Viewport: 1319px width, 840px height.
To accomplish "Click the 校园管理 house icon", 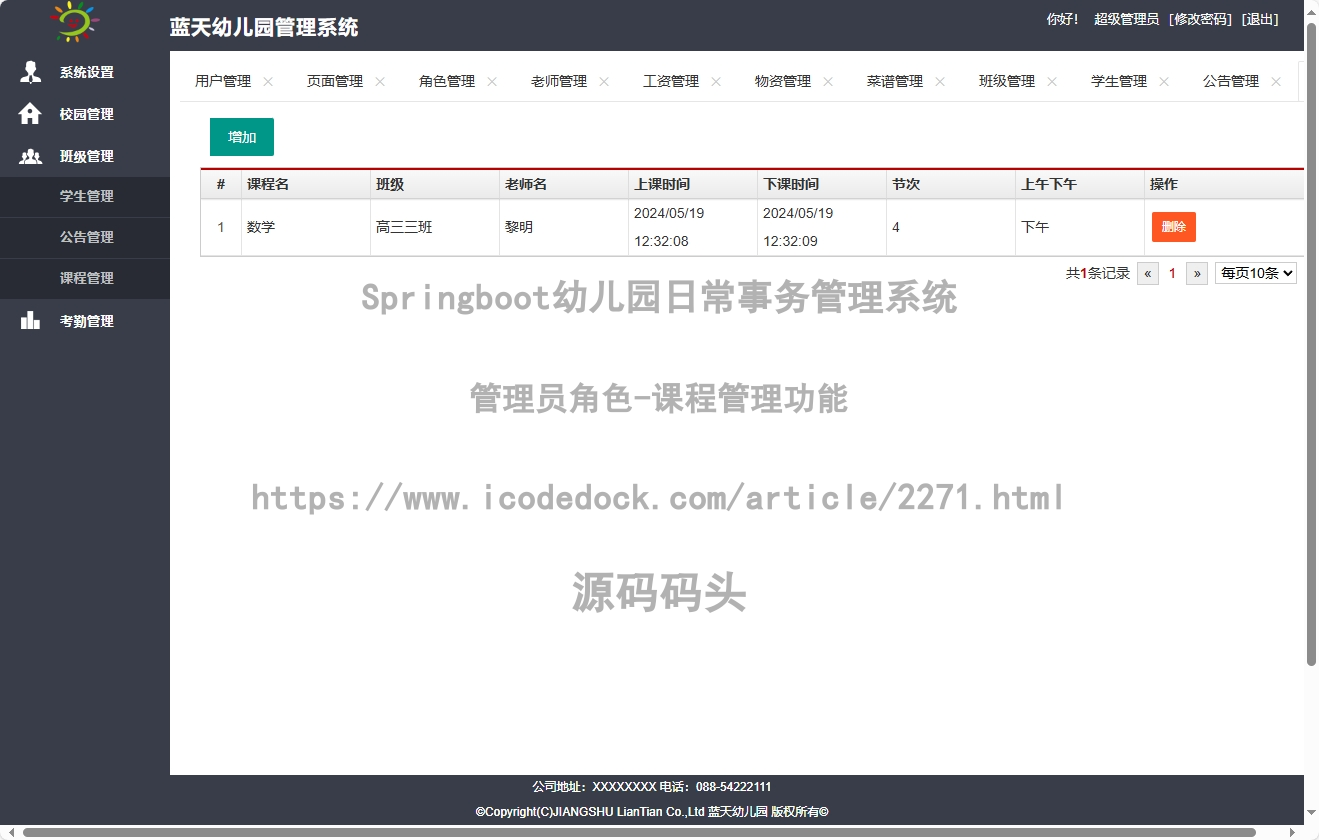I will coord(30,114).
